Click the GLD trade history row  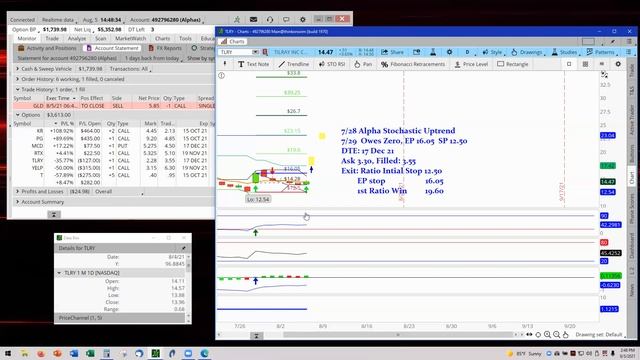tap(113, 106)
